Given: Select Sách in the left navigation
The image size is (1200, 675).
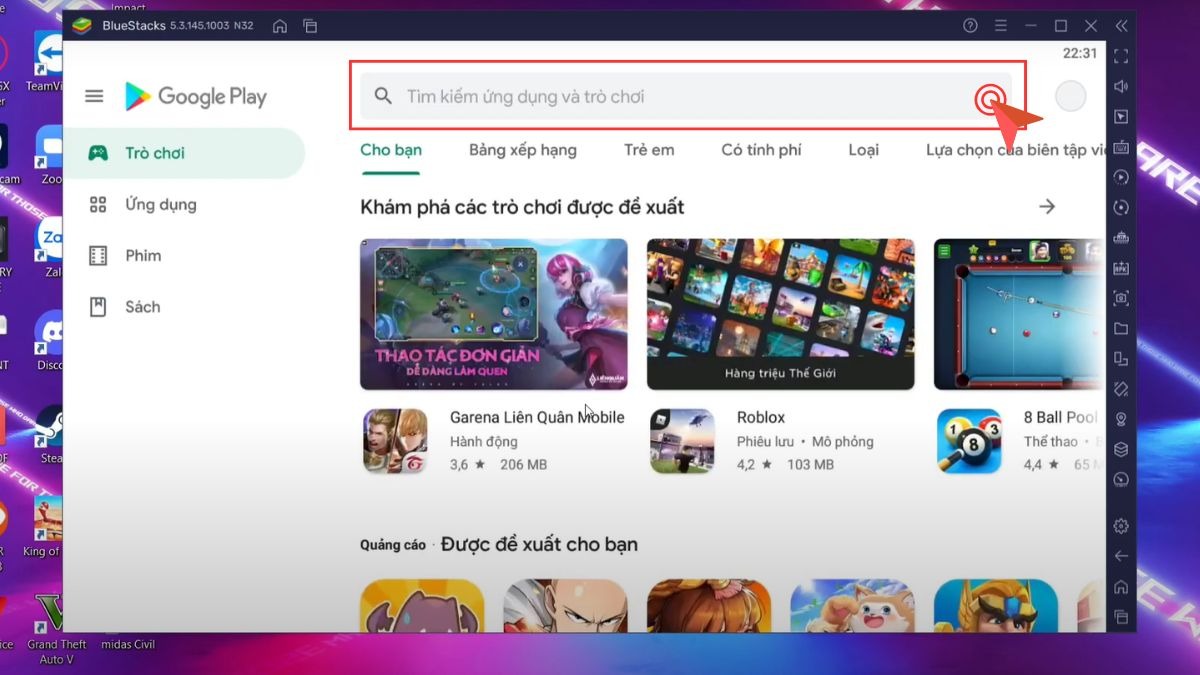Looking at the screenshot, I should pyautogui.click(x=184, y=307).
